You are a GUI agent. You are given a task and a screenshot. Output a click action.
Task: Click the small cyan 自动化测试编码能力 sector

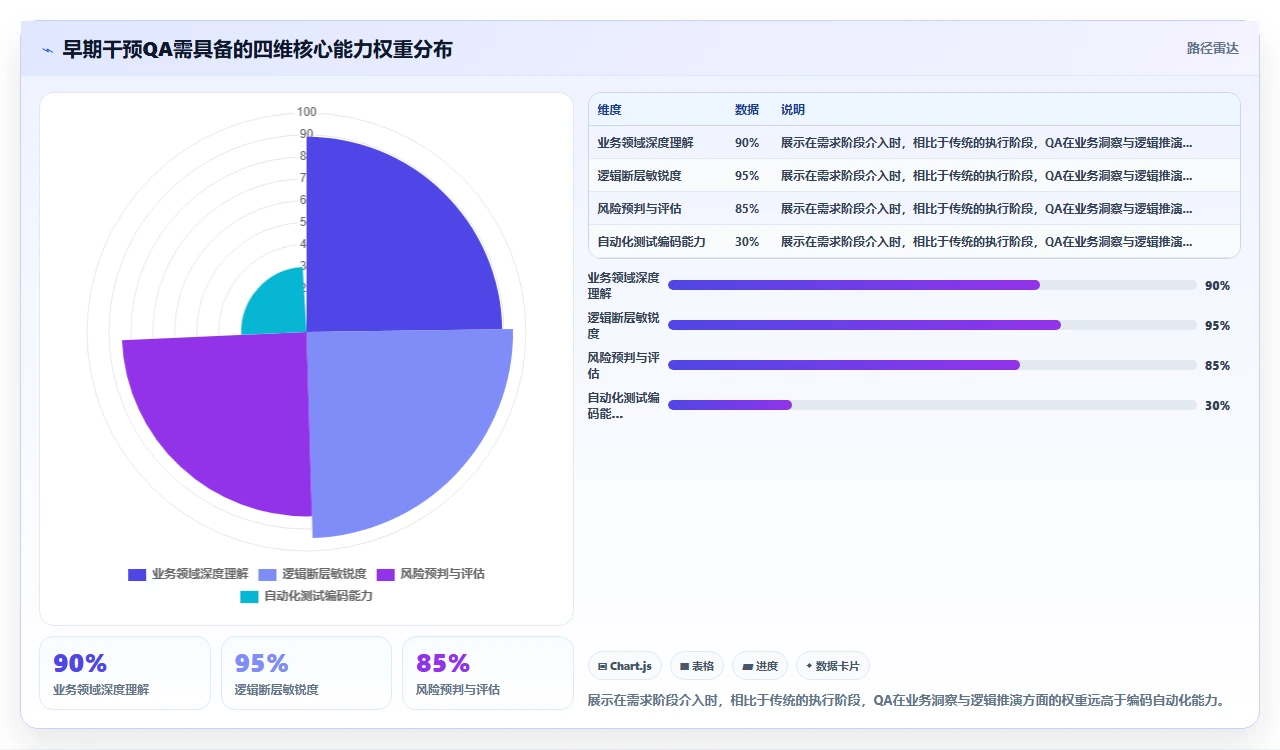(278, 306)
